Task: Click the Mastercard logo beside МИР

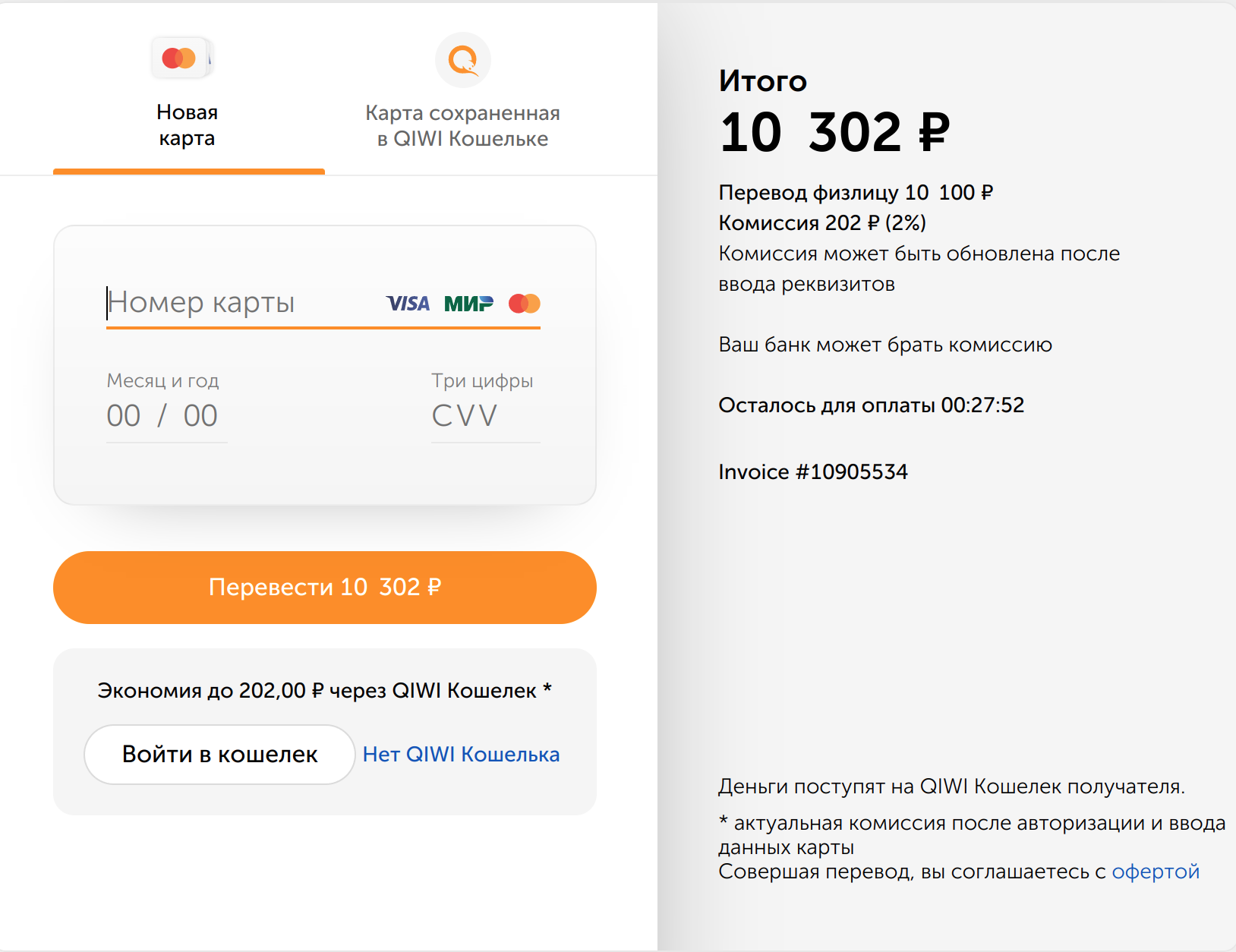Action: (x=525, y=304)
